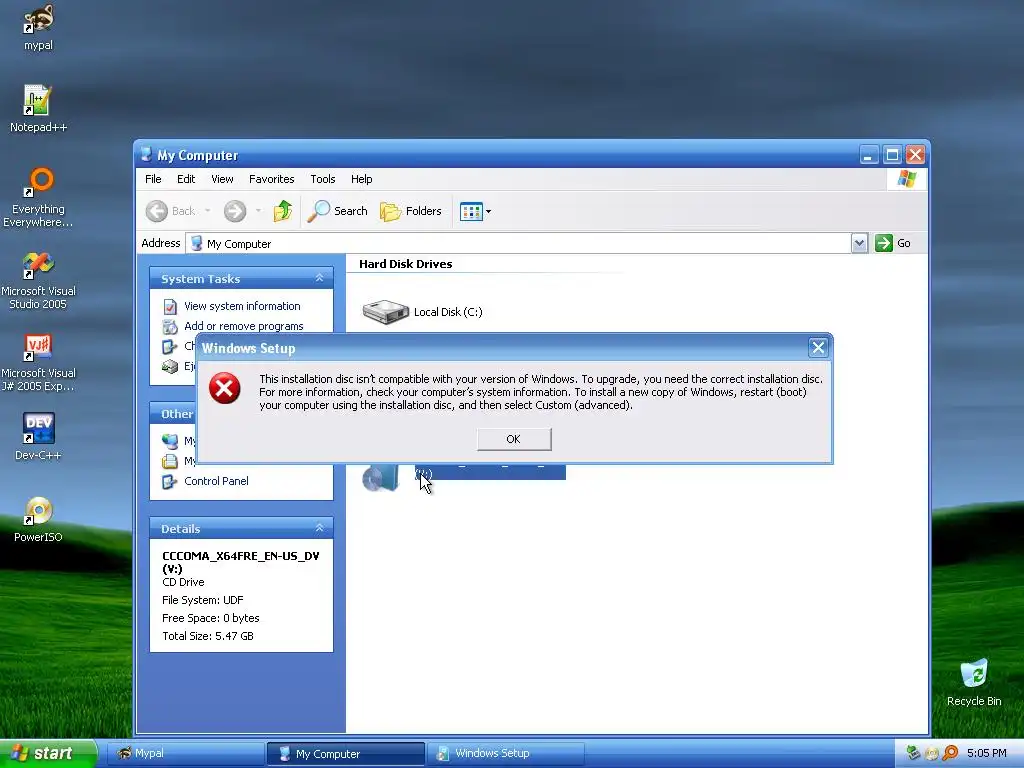1024x768 pixels.
Task: Click View system information link
Action: pyautogui.click(x=242, y=306)
